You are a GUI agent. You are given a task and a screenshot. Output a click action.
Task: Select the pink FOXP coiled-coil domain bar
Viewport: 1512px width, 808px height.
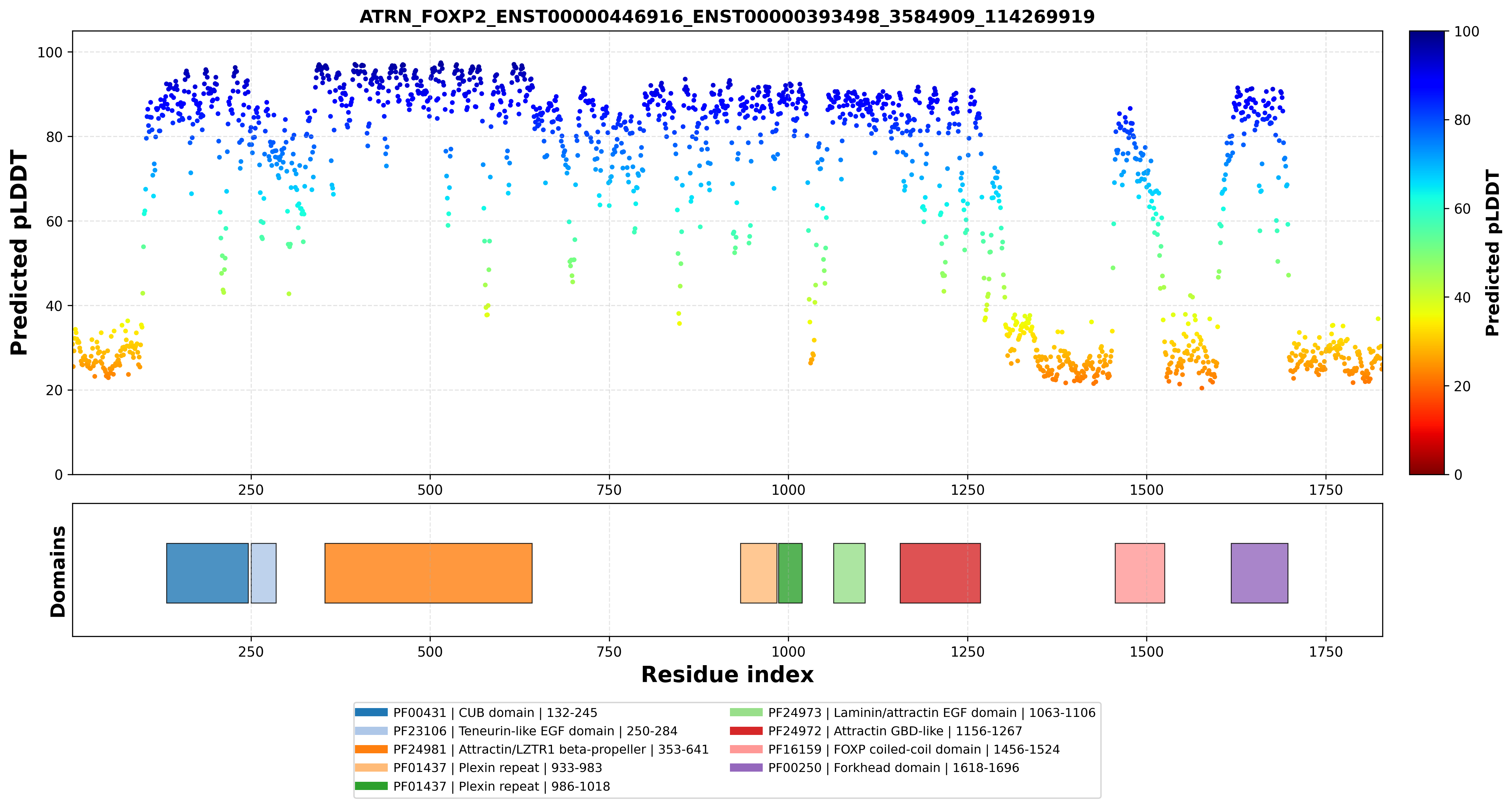pos(1140,573)
